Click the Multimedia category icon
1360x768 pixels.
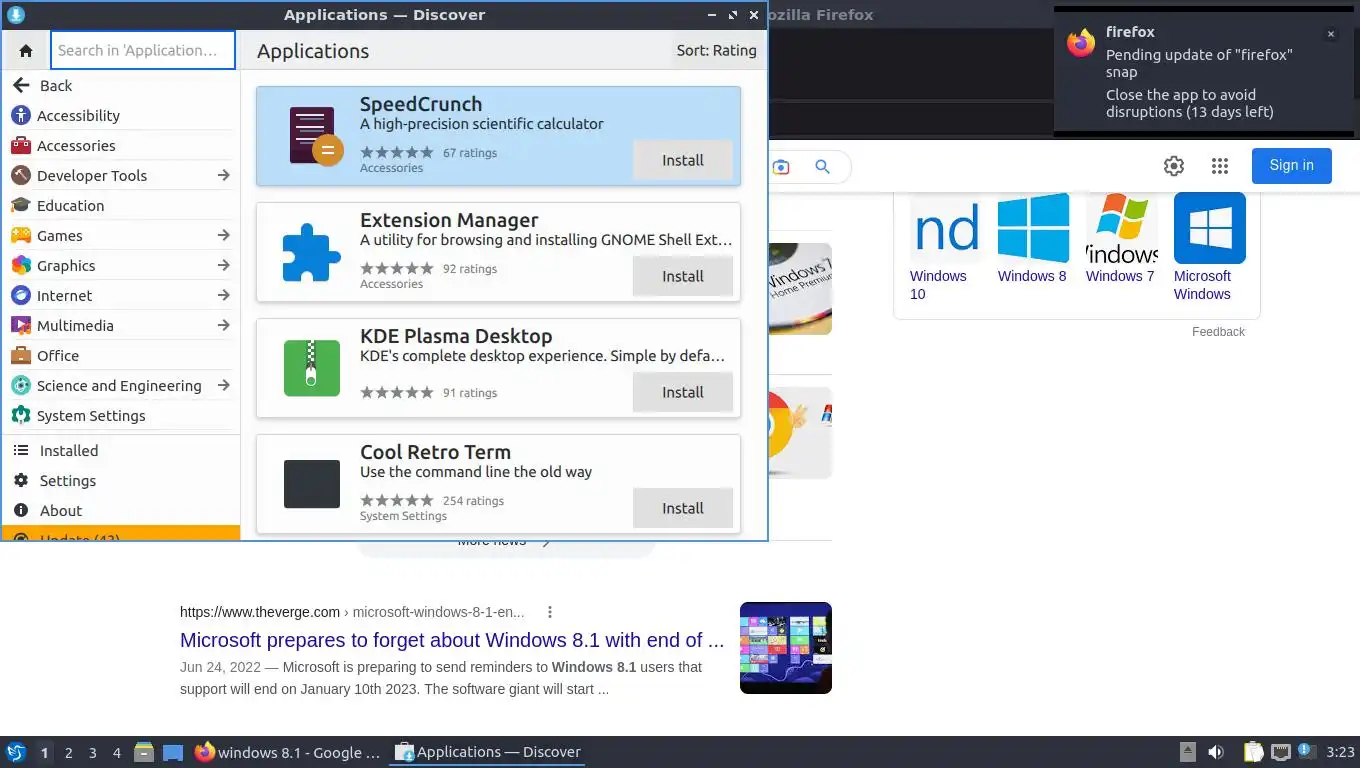point(21,326)
